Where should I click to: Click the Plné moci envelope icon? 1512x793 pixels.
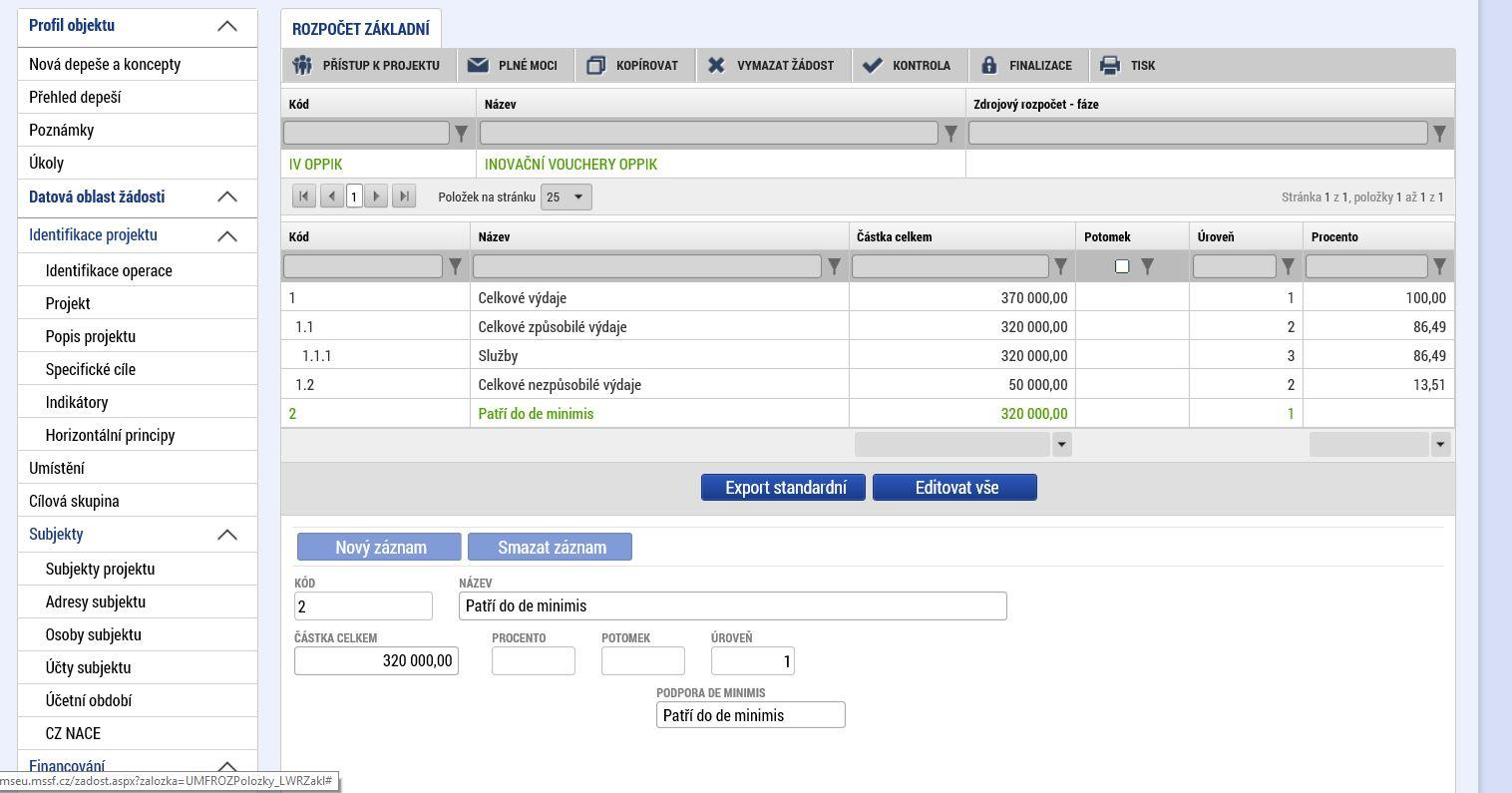point(478,65)
